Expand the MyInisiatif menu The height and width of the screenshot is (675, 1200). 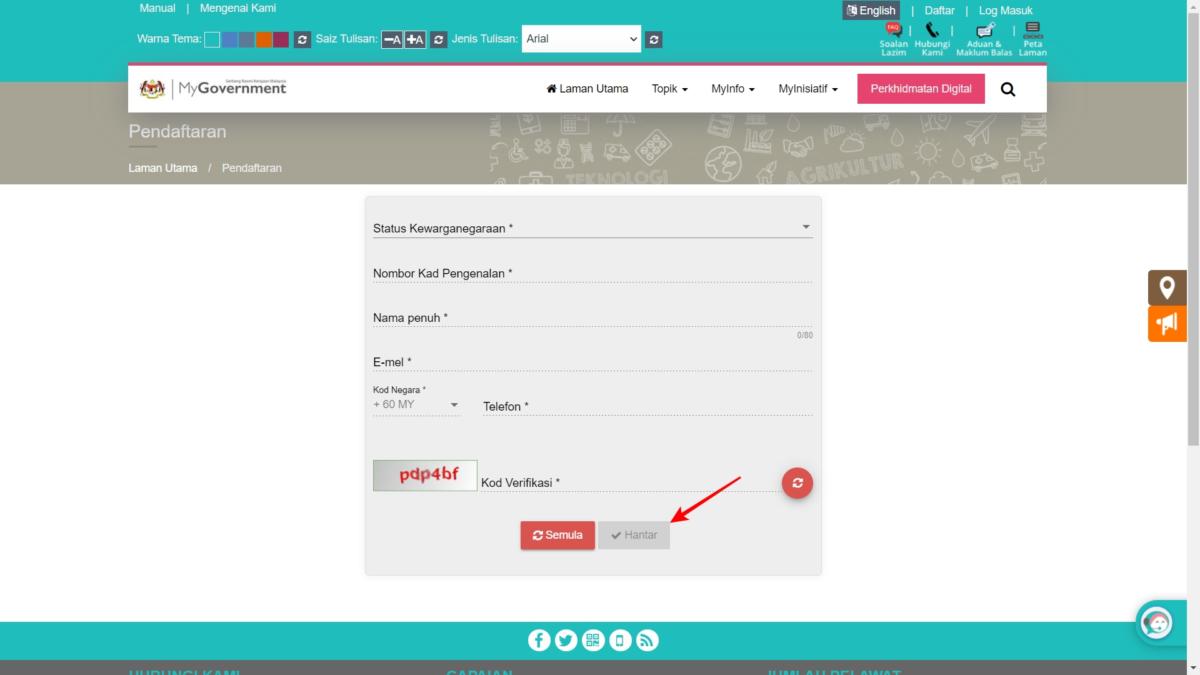click(x=808, y=89)
